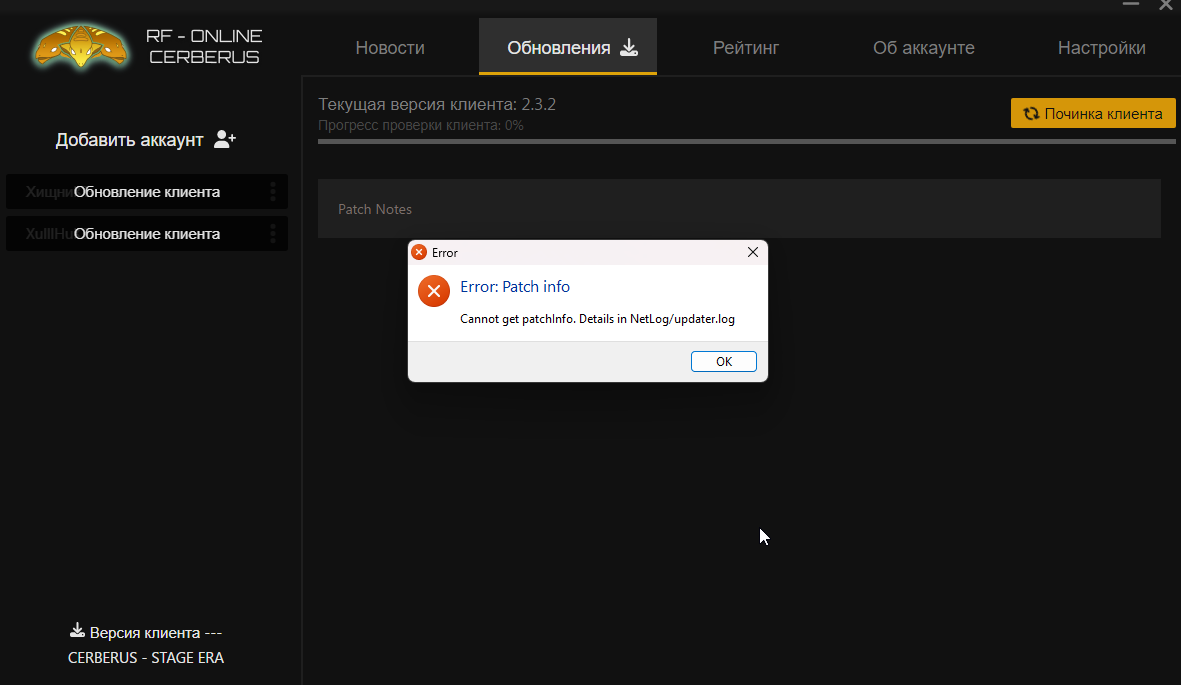Click the Починка клиента repair button

(1093, 114)
